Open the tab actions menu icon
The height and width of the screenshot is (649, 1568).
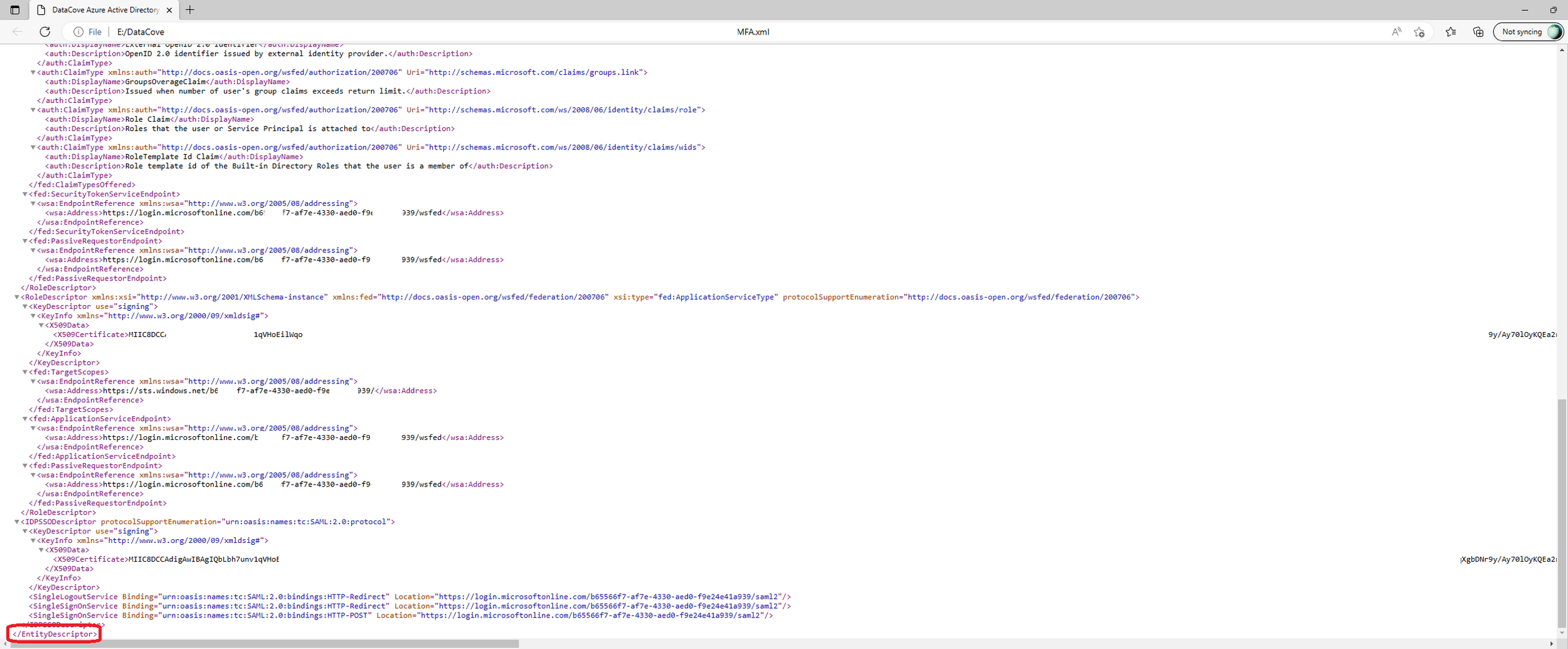click(x=15, y=10)
